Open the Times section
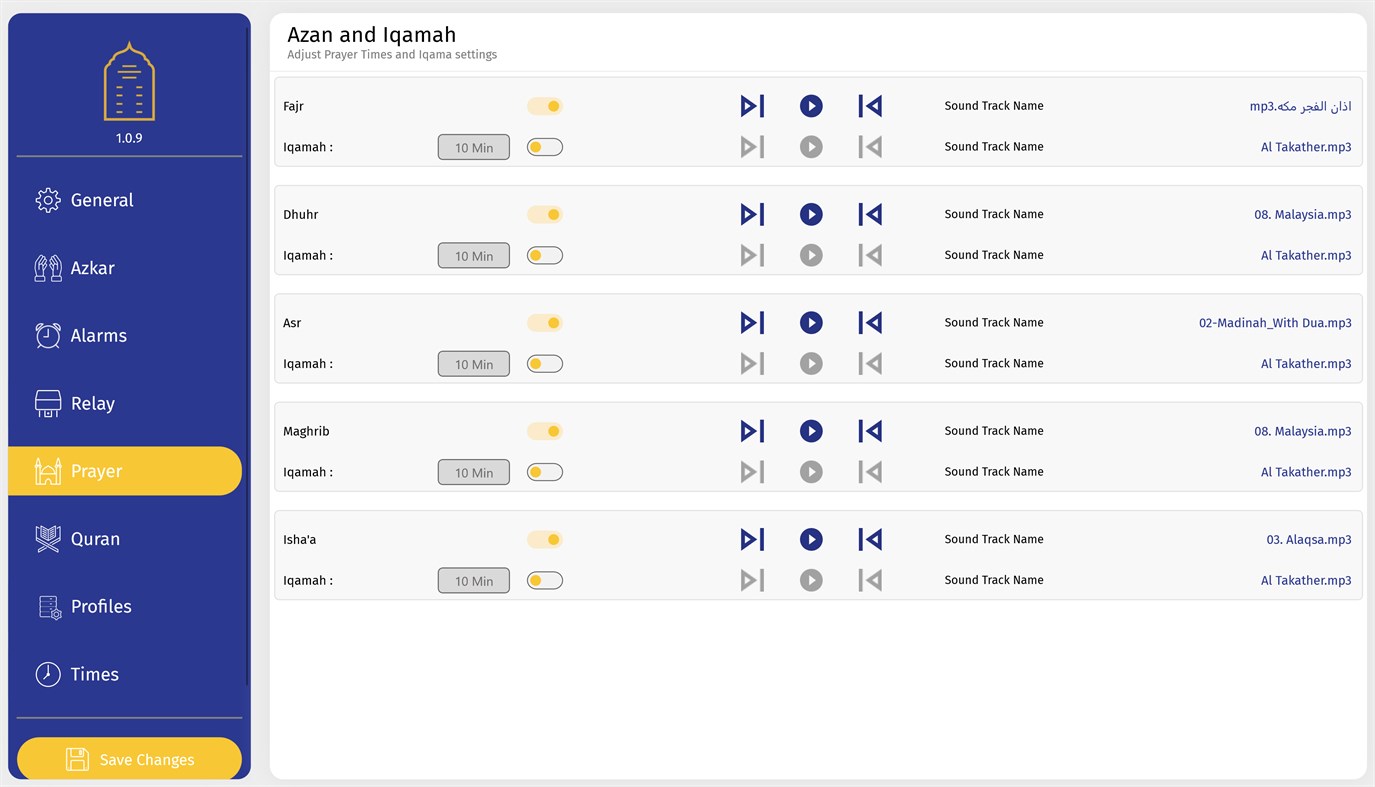Image resolution: width=1375 pixels, height=787 pixels. pos(94,674)
